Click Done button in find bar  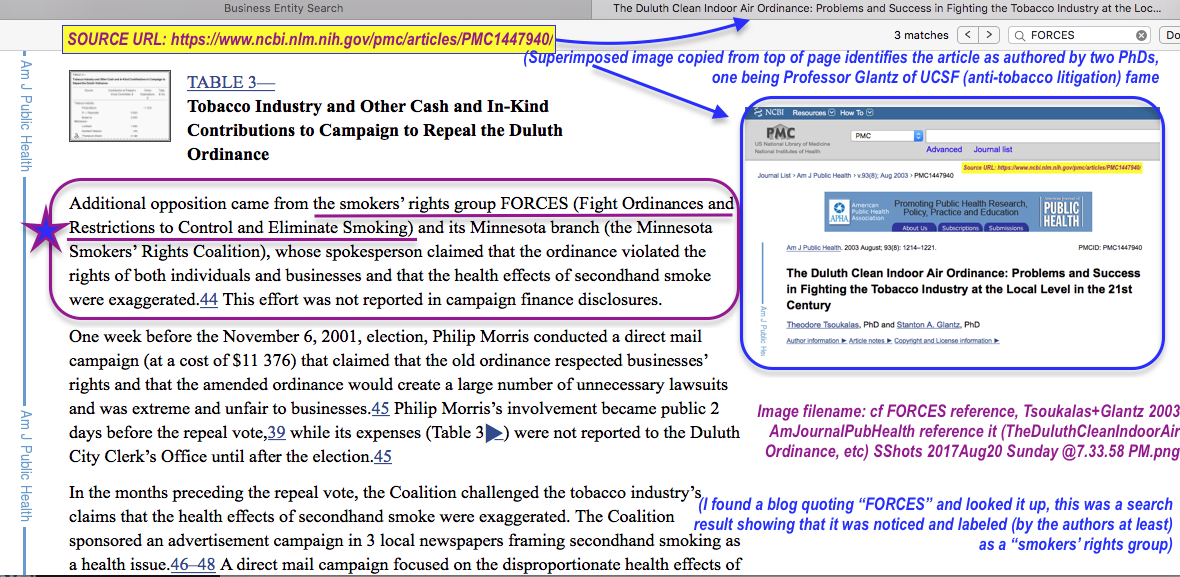1172,35
